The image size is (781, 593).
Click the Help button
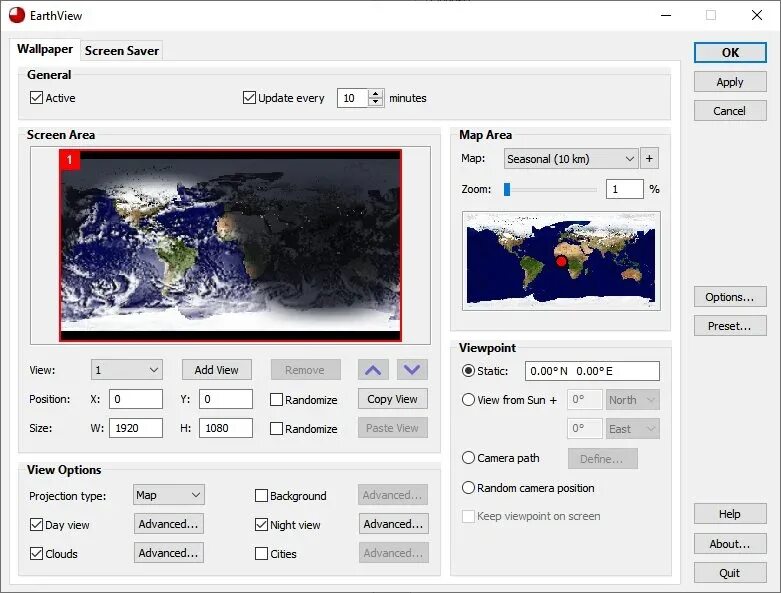tap(730, 514)
